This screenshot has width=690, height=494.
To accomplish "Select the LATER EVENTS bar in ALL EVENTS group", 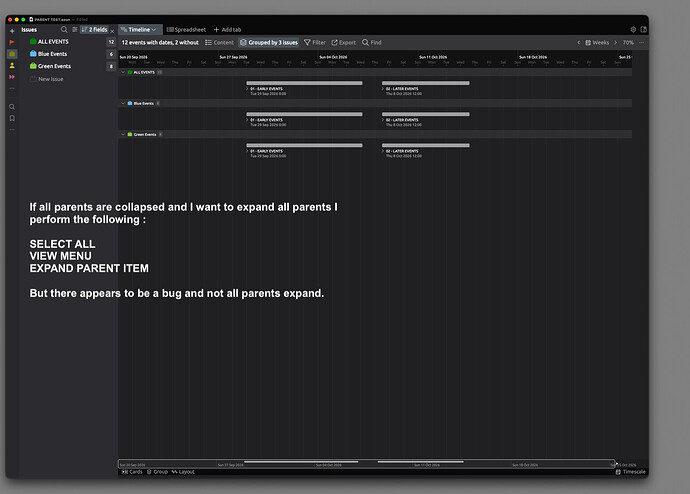I will (x=426, y=83).
